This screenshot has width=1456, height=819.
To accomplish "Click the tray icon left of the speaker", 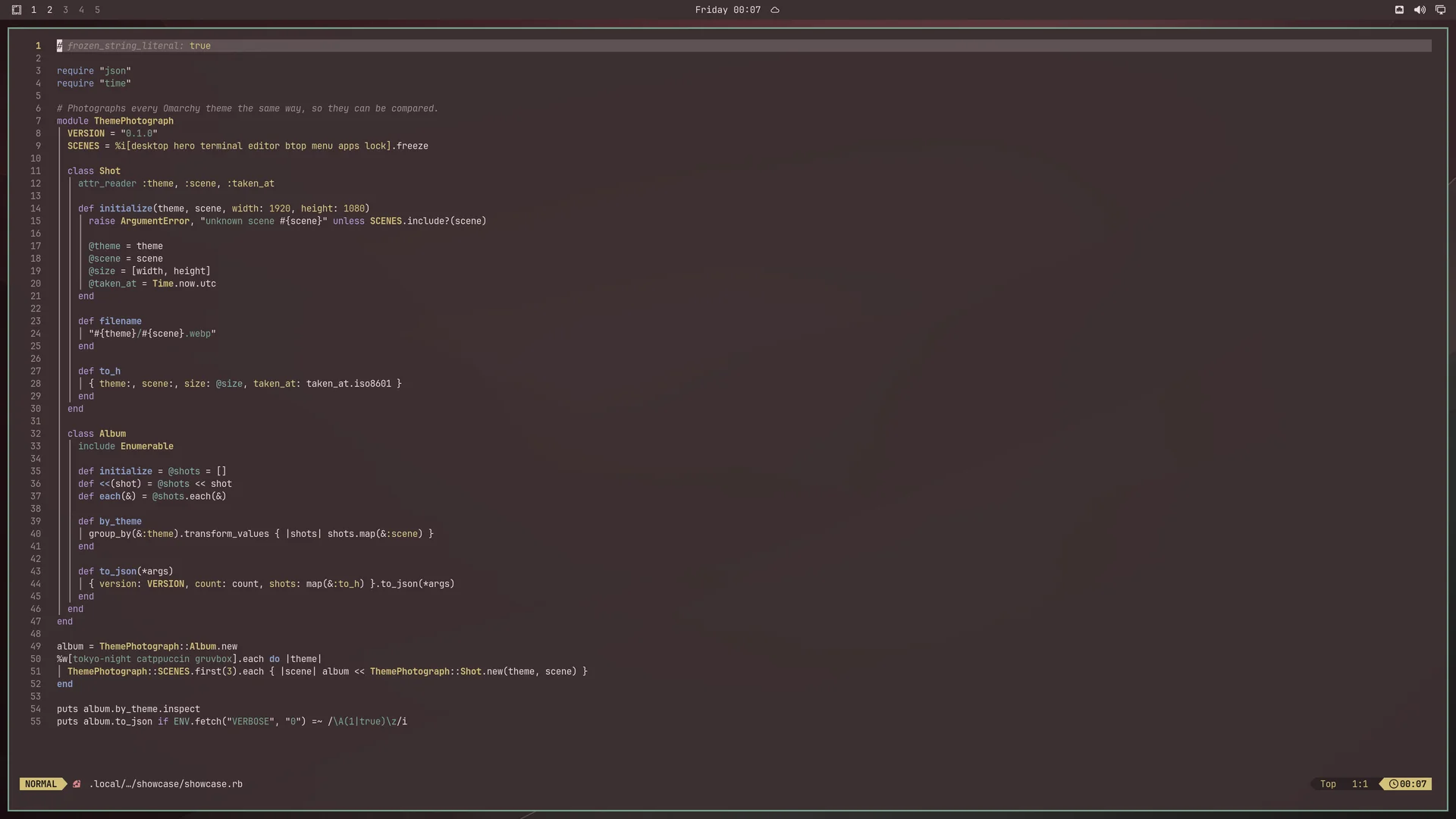I will (1399, 10).
